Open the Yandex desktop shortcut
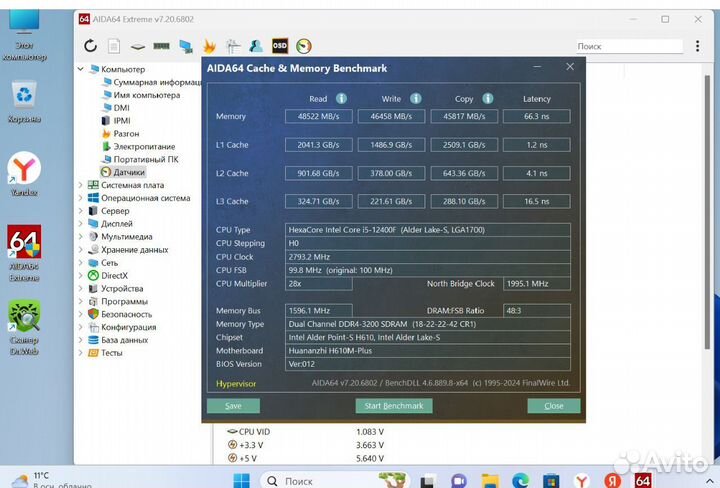This screenshot has height=488, width=720. [x=24, y=174]
